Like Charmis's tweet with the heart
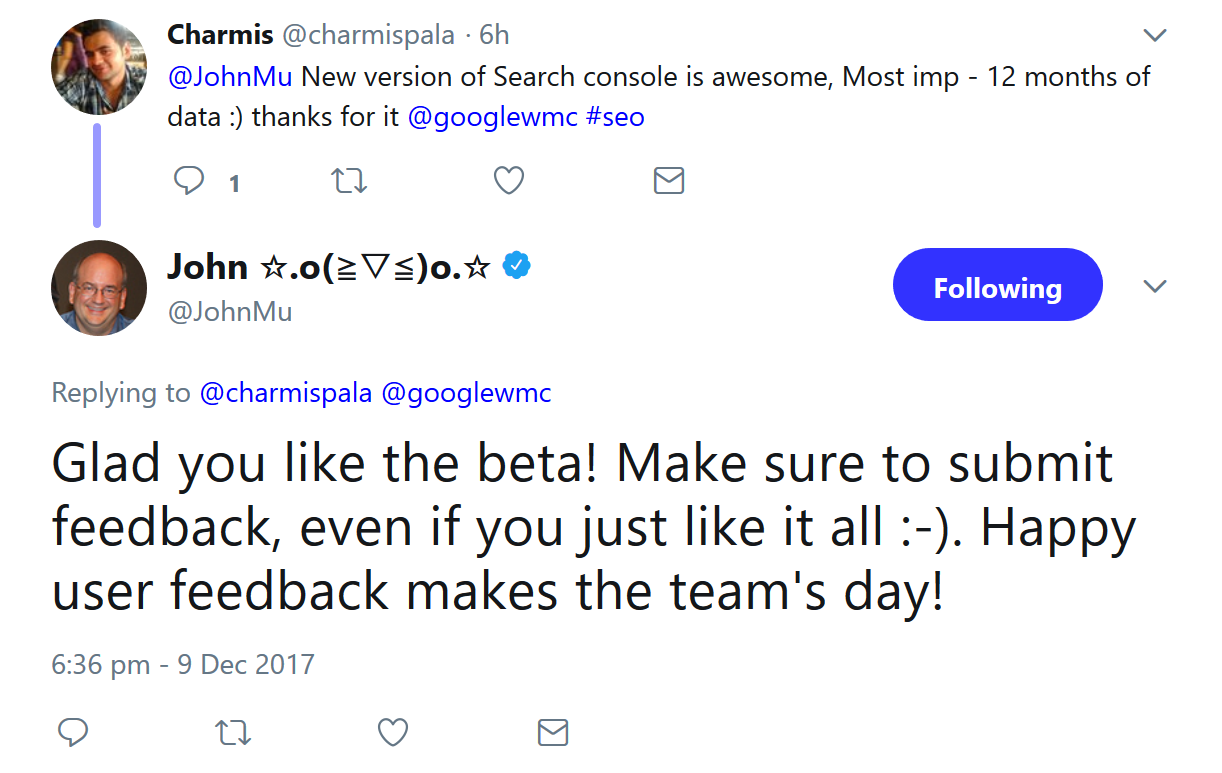This screenshot has height=773, width=1222. (x=509, y=181)
